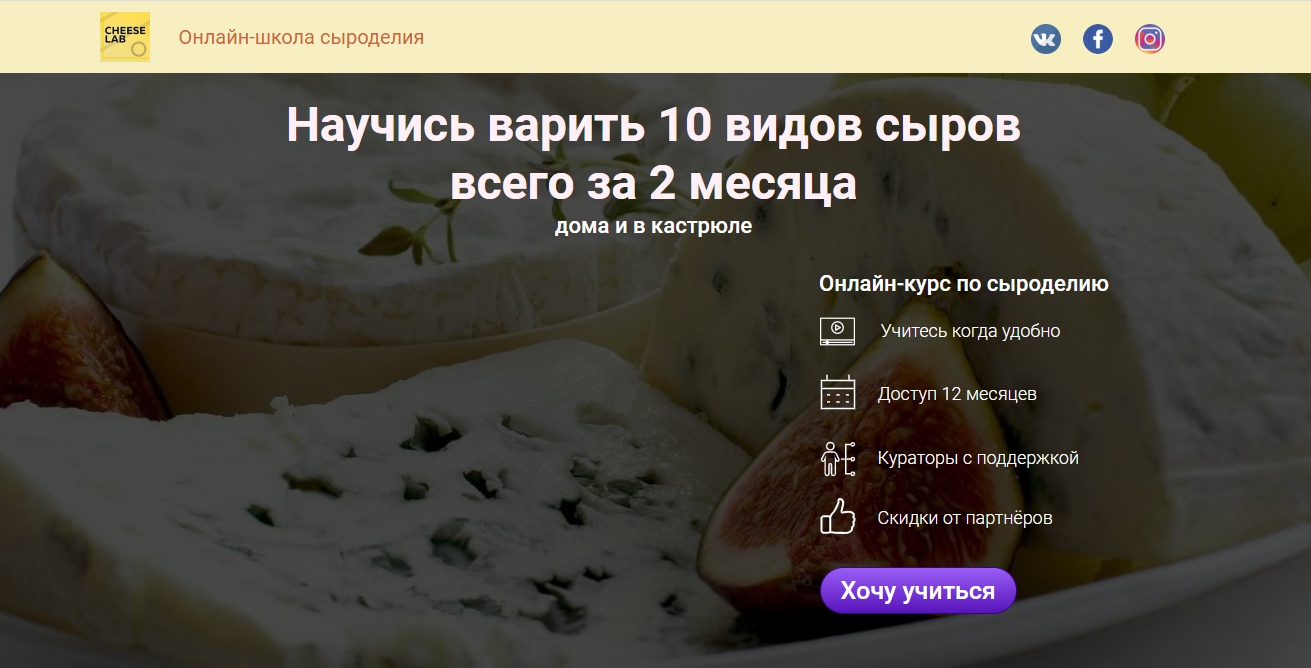Click 'Онлайн-школа сыроделия' header link
1311x668 pixels.
(301, 38)
